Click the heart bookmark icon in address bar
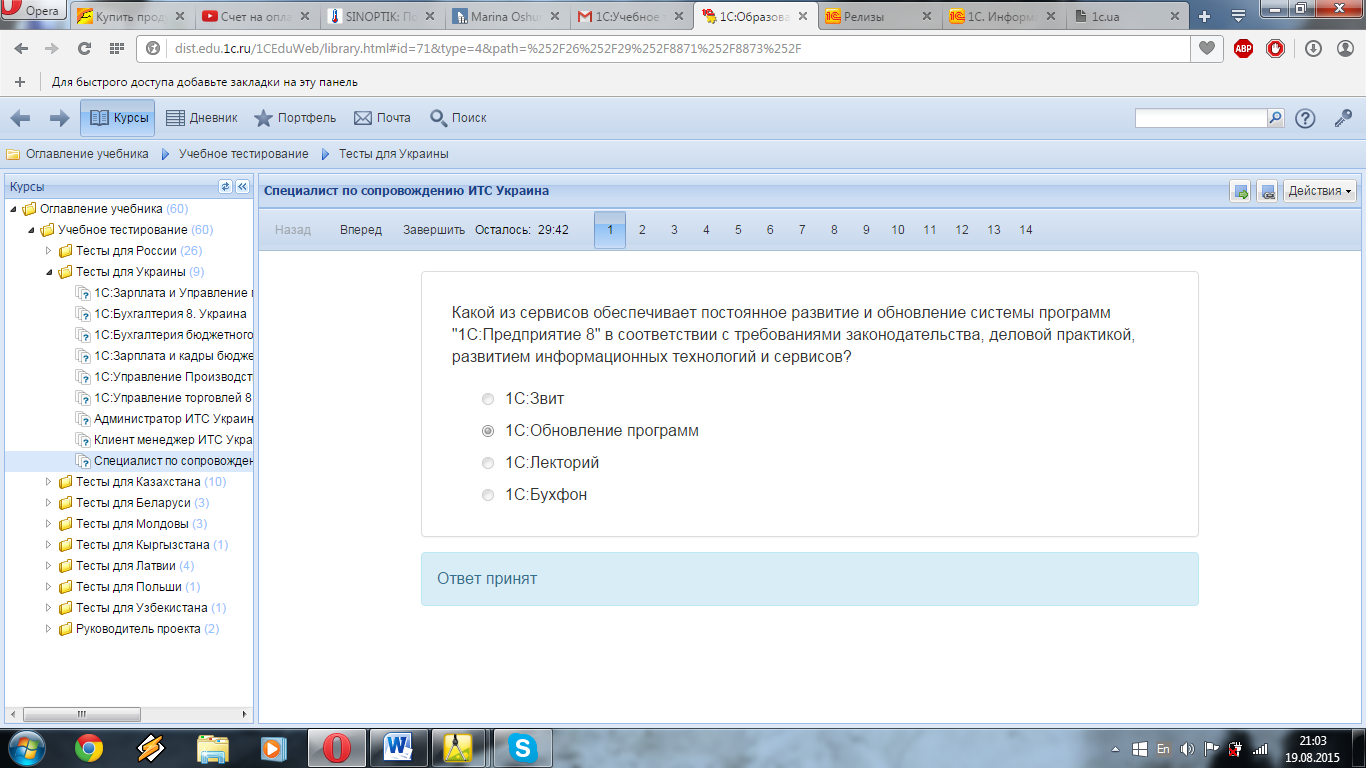The width and height of the screenshot is (1366, 768). (x=1207, y=48)
